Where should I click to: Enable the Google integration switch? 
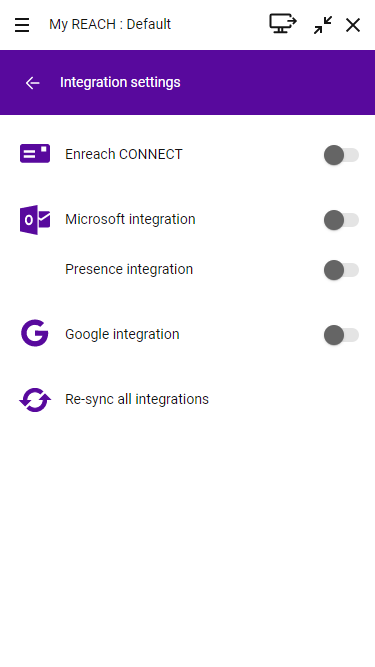pyautogui.click(x=341, y=335)
